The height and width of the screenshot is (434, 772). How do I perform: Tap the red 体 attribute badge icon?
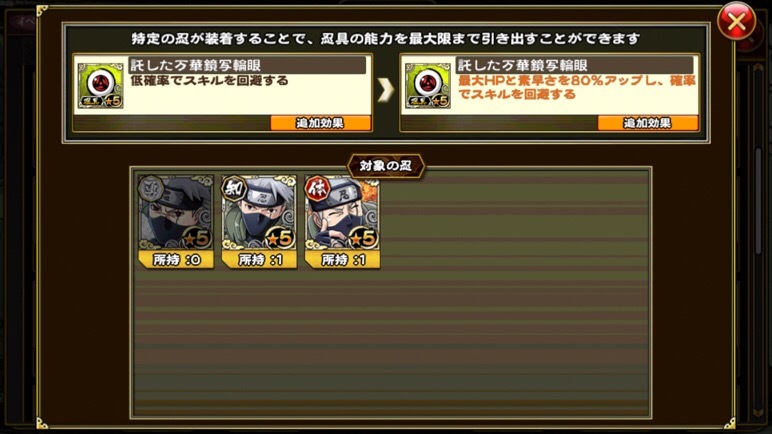point(317,189)
